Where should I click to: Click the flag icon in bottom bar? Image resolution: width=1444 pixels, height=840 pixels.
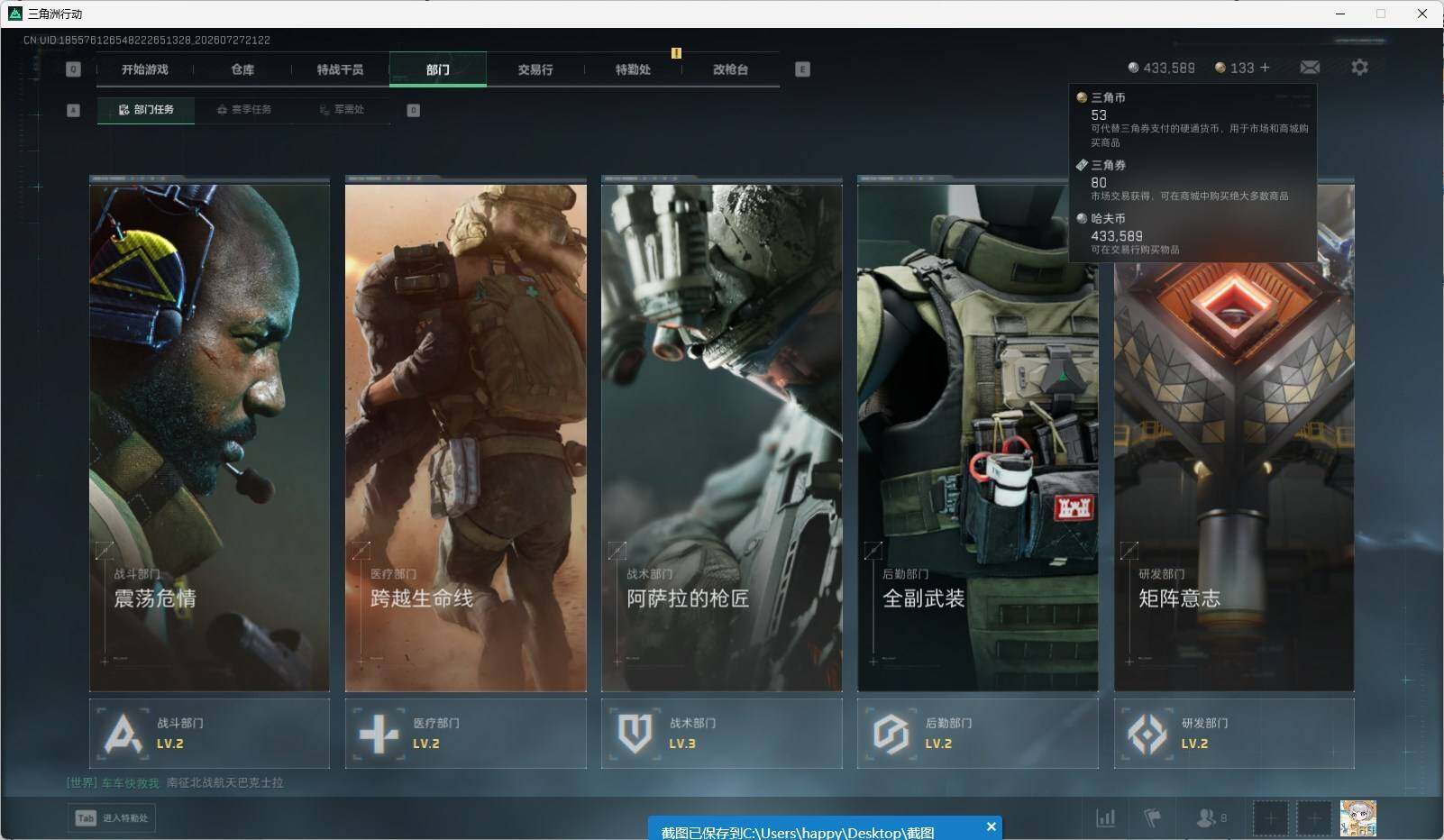1152,818
